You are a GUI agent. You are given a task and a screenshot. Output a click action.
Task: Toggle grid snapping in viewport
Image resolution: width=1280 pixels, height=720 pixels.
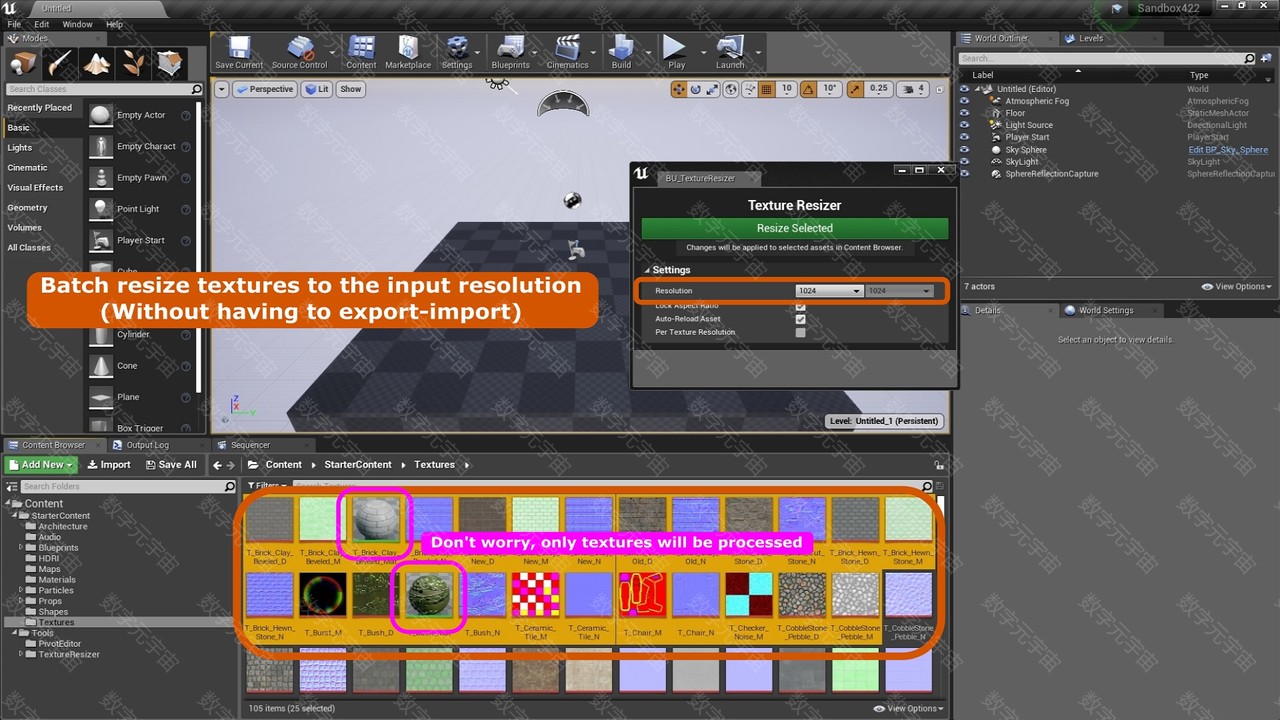(x=767, y=89)
